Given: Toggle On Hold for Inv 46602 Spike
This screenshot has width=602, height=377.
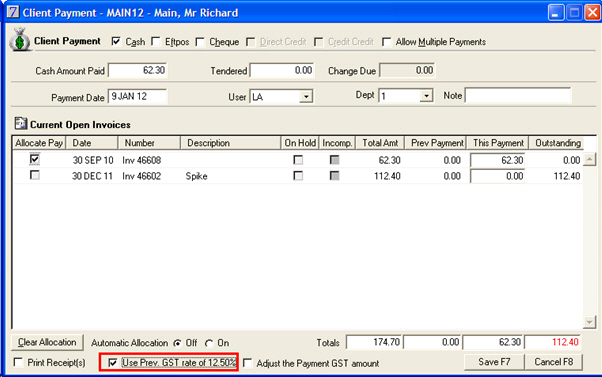Looking at the screenshot, I should coord(298,176).
